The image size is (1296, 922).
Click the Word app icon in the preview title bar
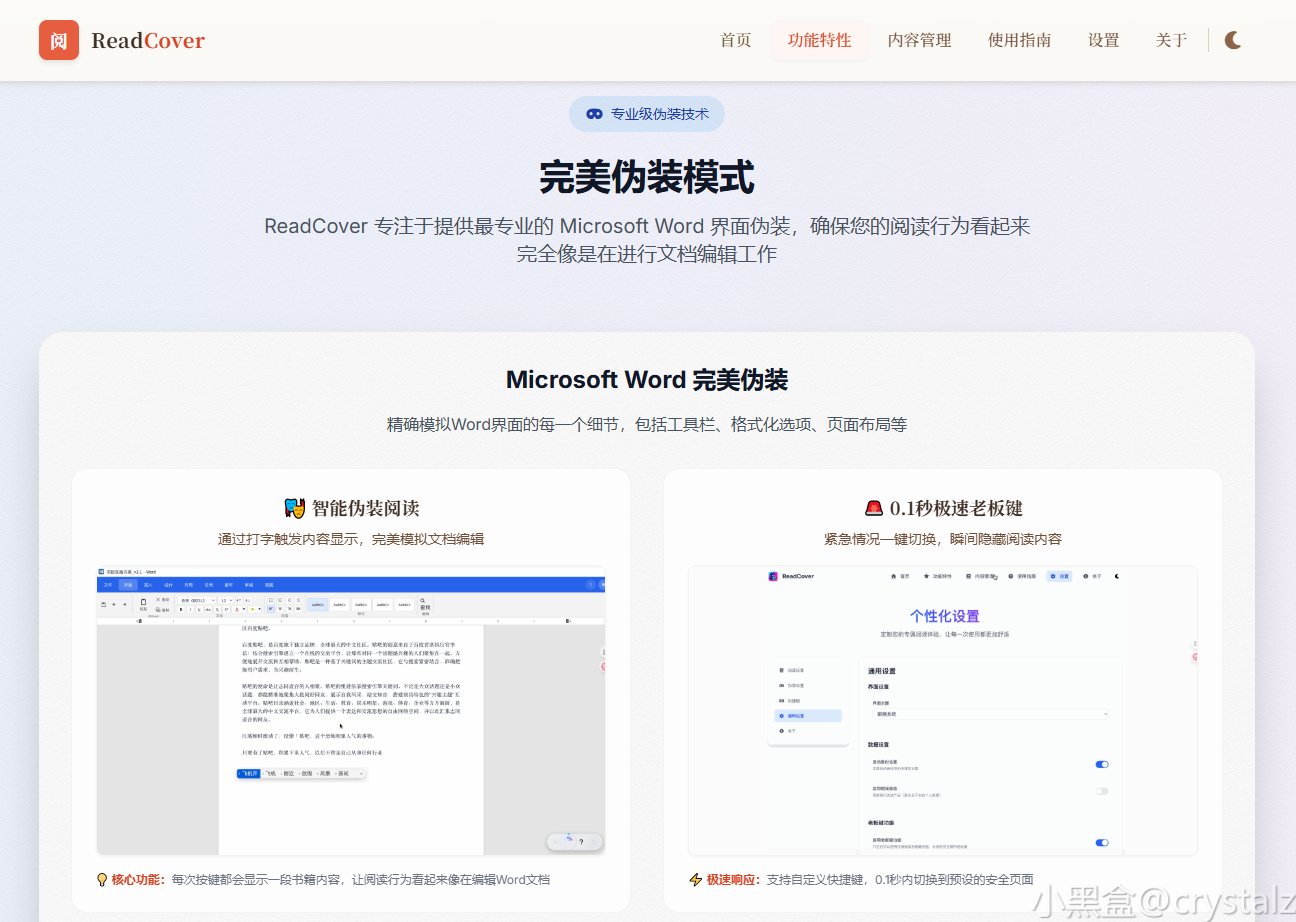[101, 570]
